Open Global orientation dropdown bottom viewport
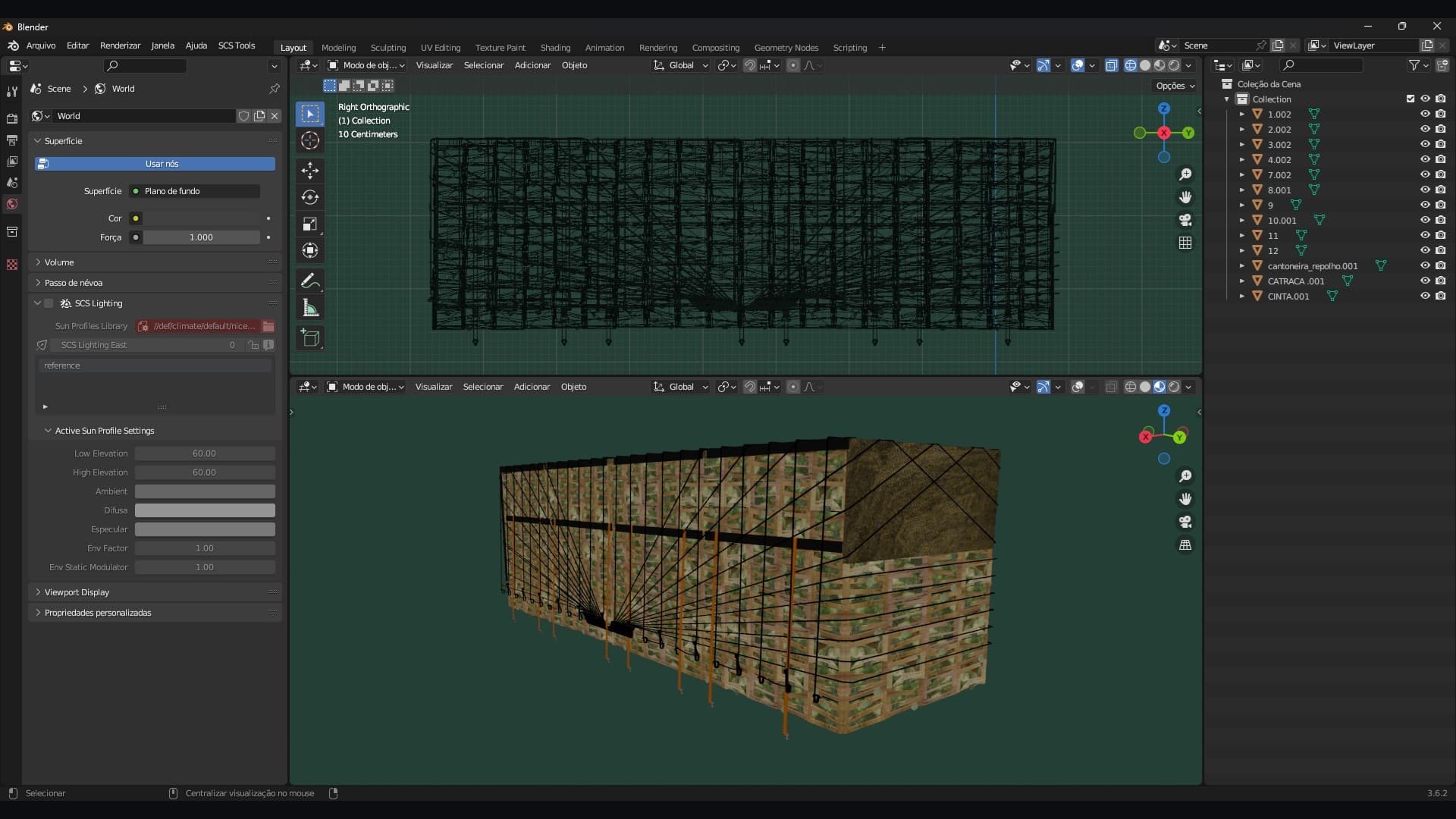The width and height of the screenshot is (1456, 819). pyautogui.click(x=681, y=388)
